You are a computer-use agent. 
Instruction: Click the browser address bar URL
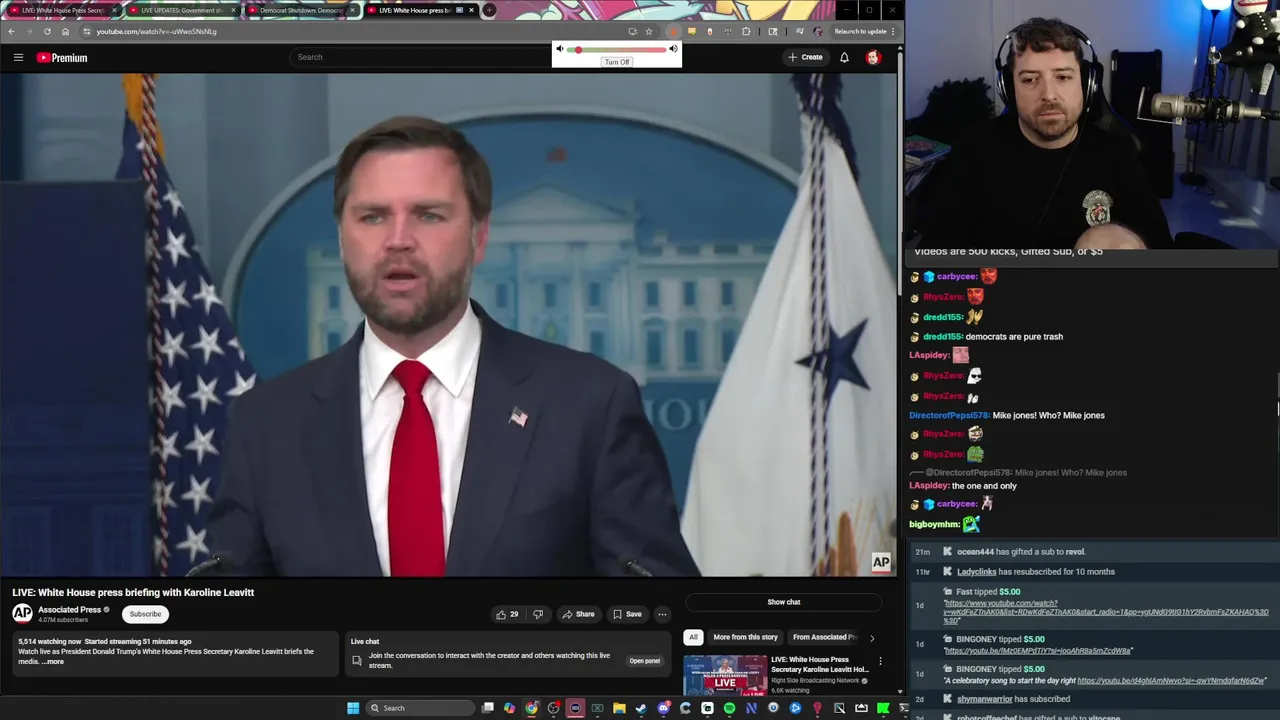click(x=156, y=31)
